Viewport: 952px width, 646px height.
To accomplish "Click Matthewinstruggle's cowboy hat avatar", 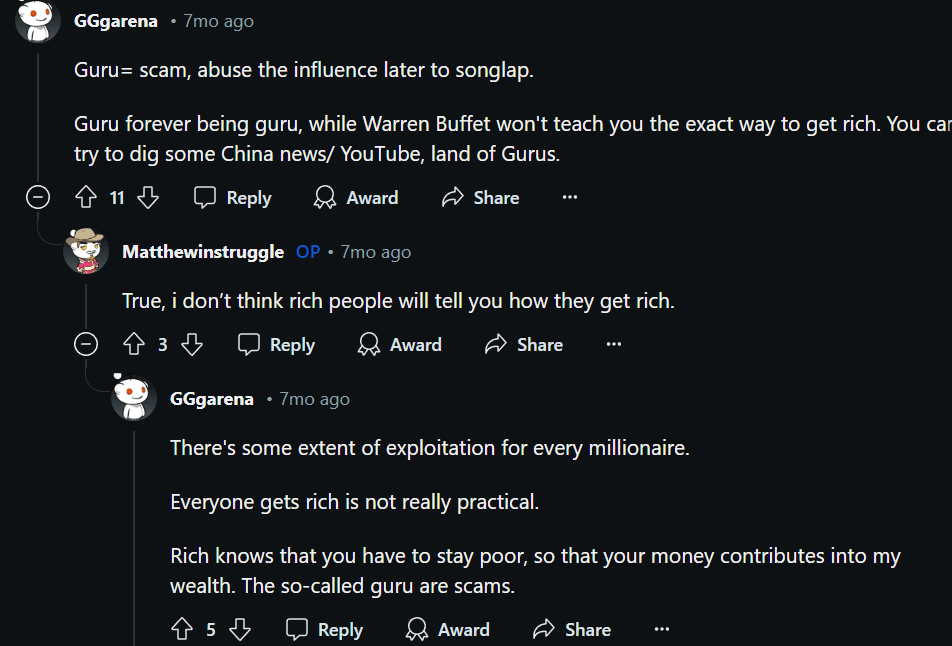I will pos(86,251).
